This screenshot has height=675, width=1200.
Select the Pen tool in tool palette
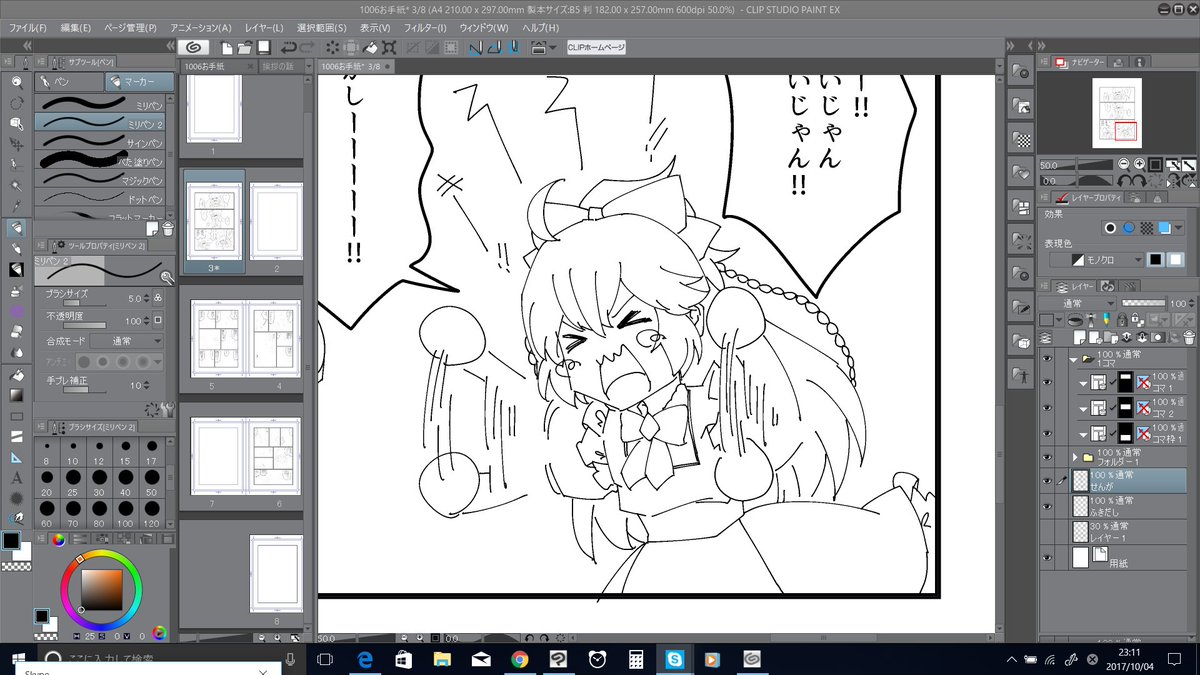coord(16,228)
